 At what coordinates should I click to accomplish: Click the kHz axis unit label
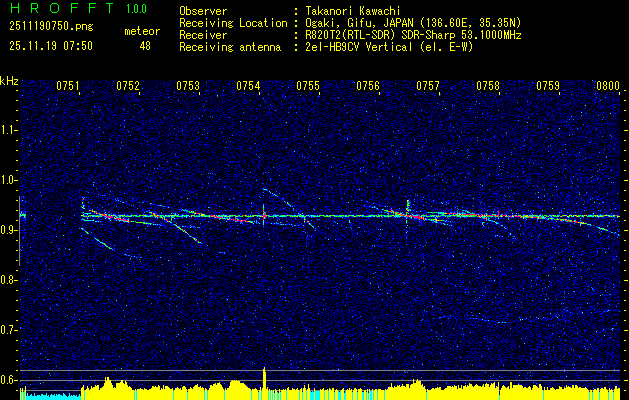coord(9,81)
